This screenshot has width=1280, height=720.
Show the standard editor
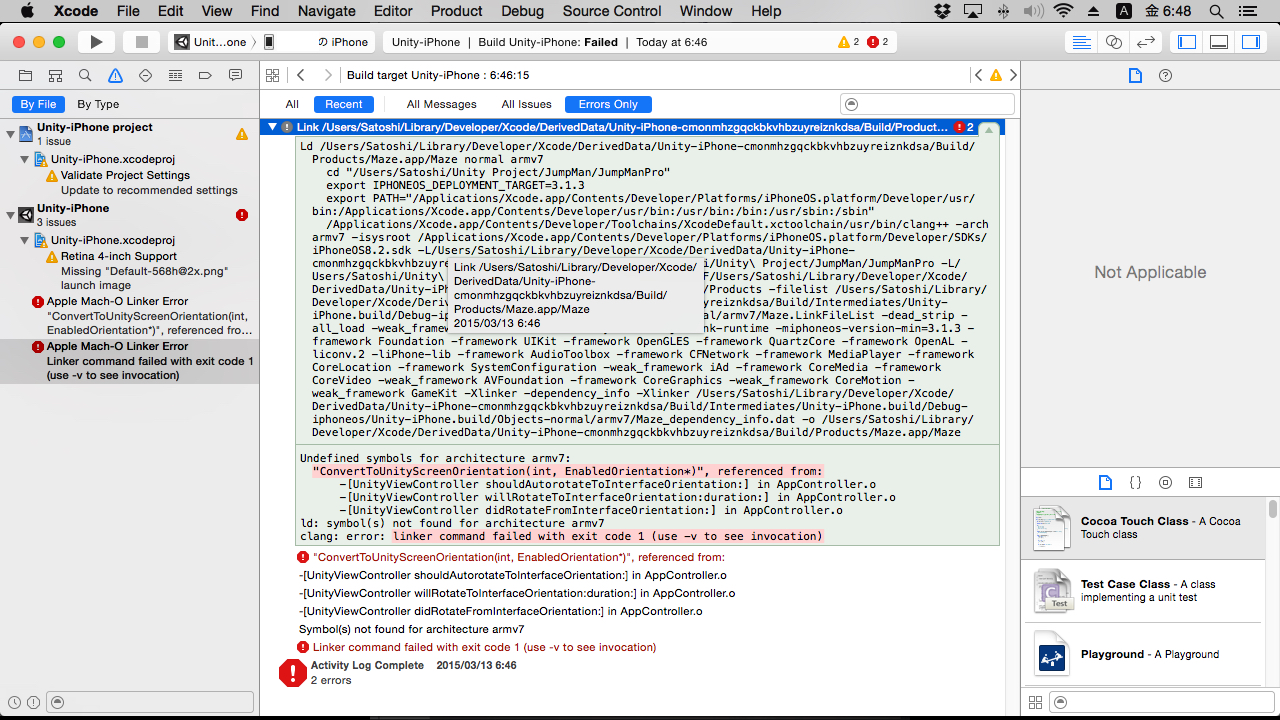coord(1081,42)
